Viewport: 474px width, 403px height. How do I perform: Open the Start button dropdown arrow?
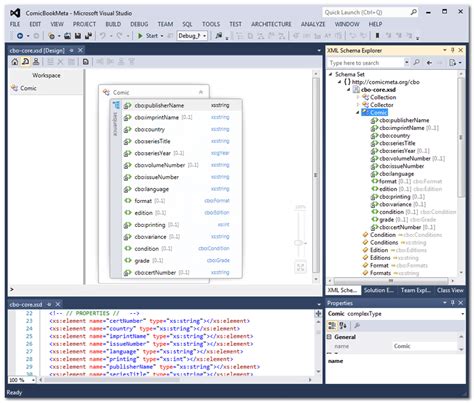(162, 36)
